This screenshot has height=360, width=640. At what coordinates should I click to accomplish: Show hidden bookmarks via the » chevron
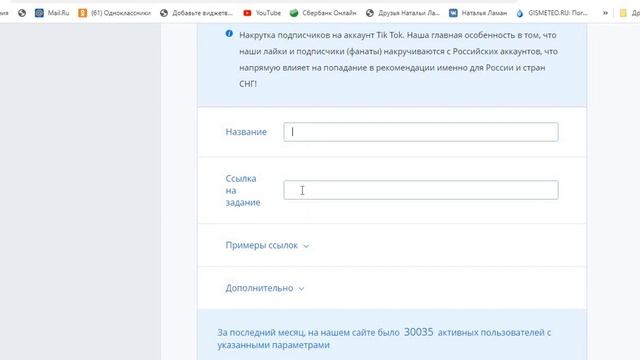pos(605,13)
